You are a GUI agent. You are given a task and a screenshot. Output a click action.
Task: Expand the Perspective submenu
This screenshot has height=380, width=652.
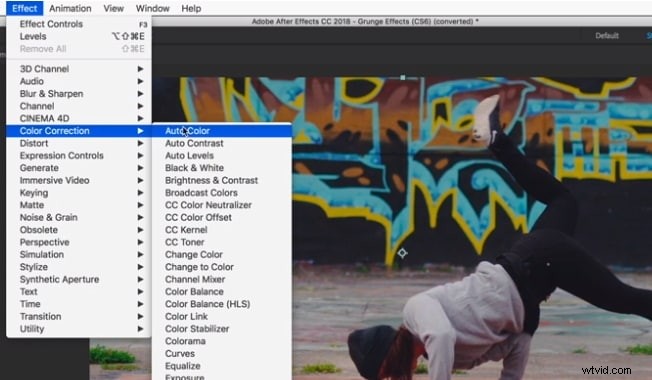click(79, 242)
